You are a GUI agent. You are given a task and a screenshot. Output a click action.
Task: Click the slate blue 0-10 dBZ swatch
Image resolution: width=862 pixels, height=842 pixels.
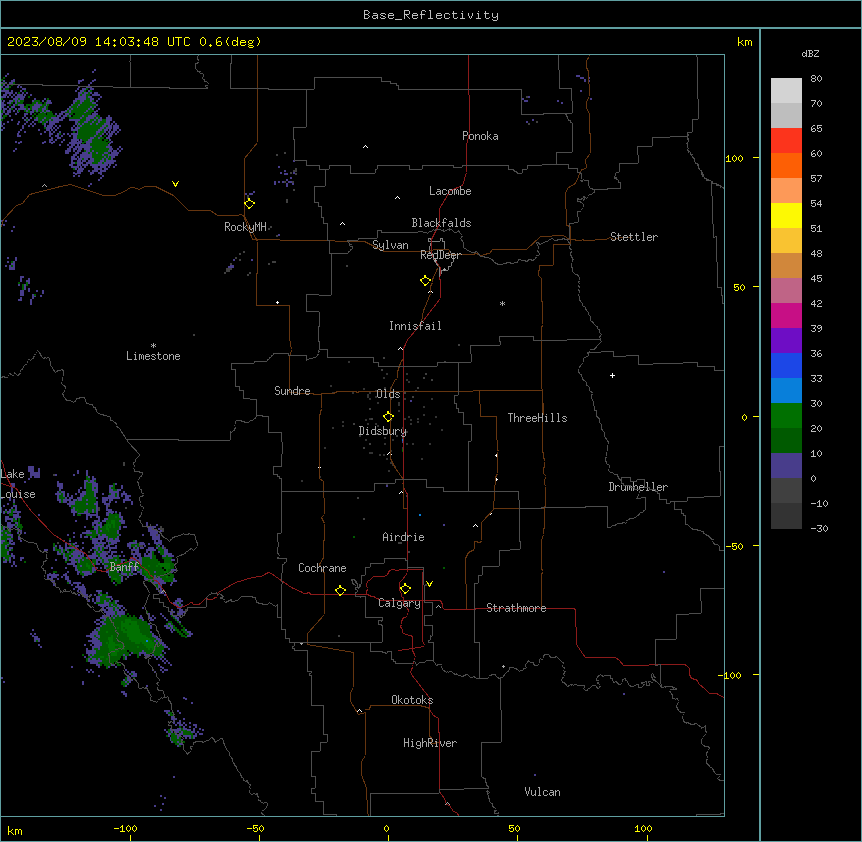[786, 466]
